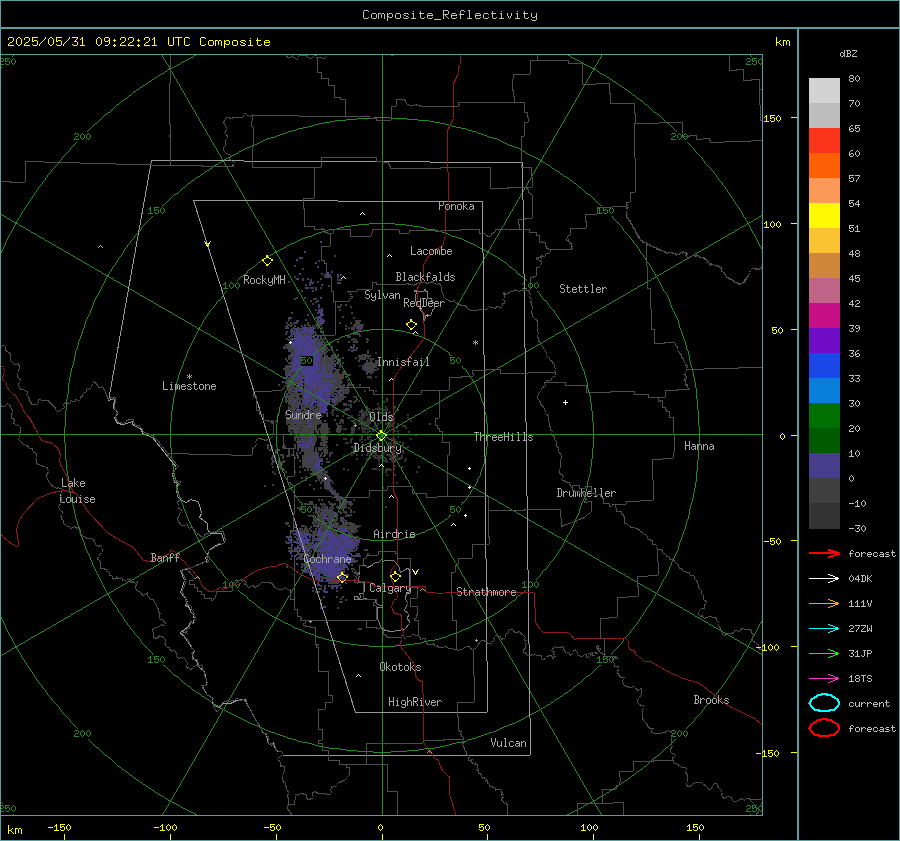
Task: Click the green 31JP arrow in legend
Action: click(x=824, y=653)
